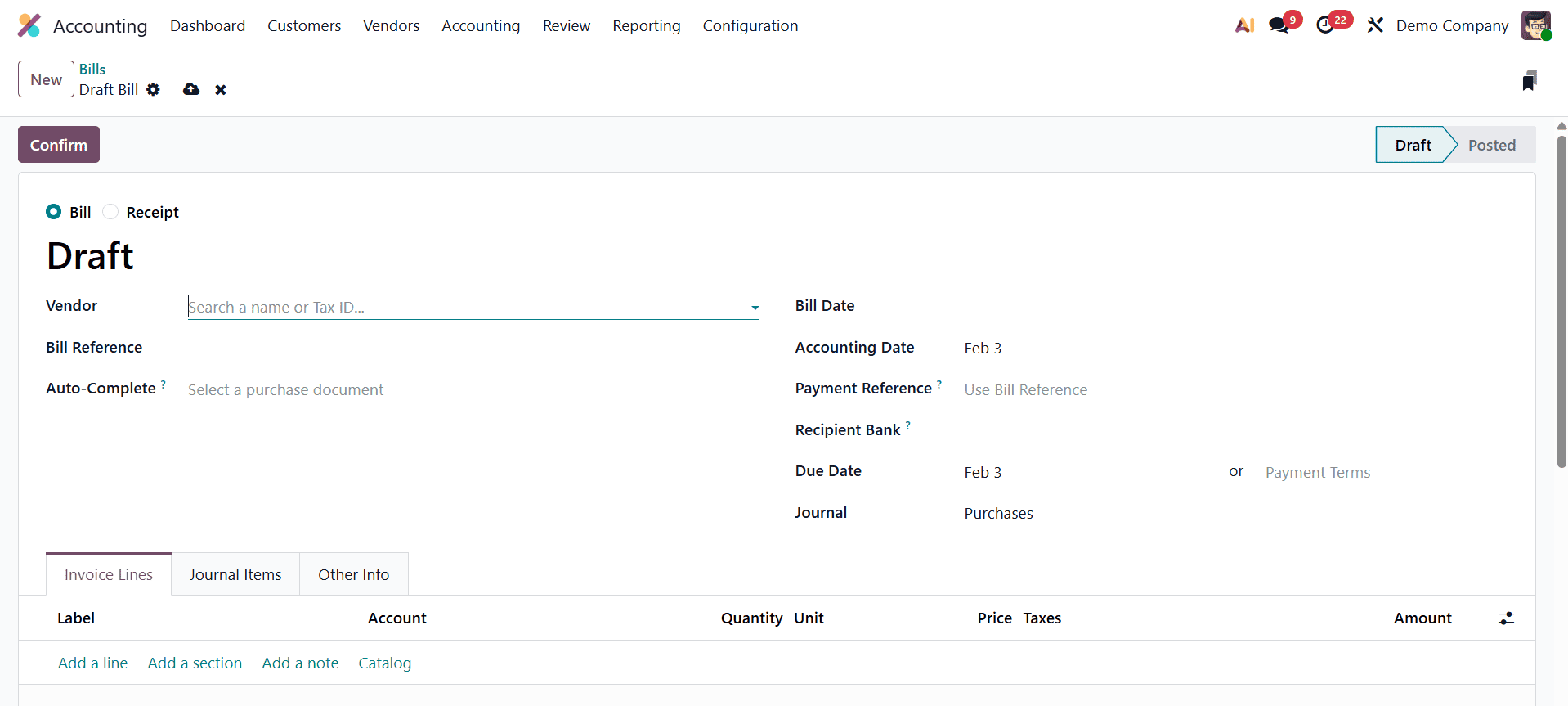Open the Configuration menu
The width and height of the screenshot is (1568, 706).
click(x=750, y=25)
